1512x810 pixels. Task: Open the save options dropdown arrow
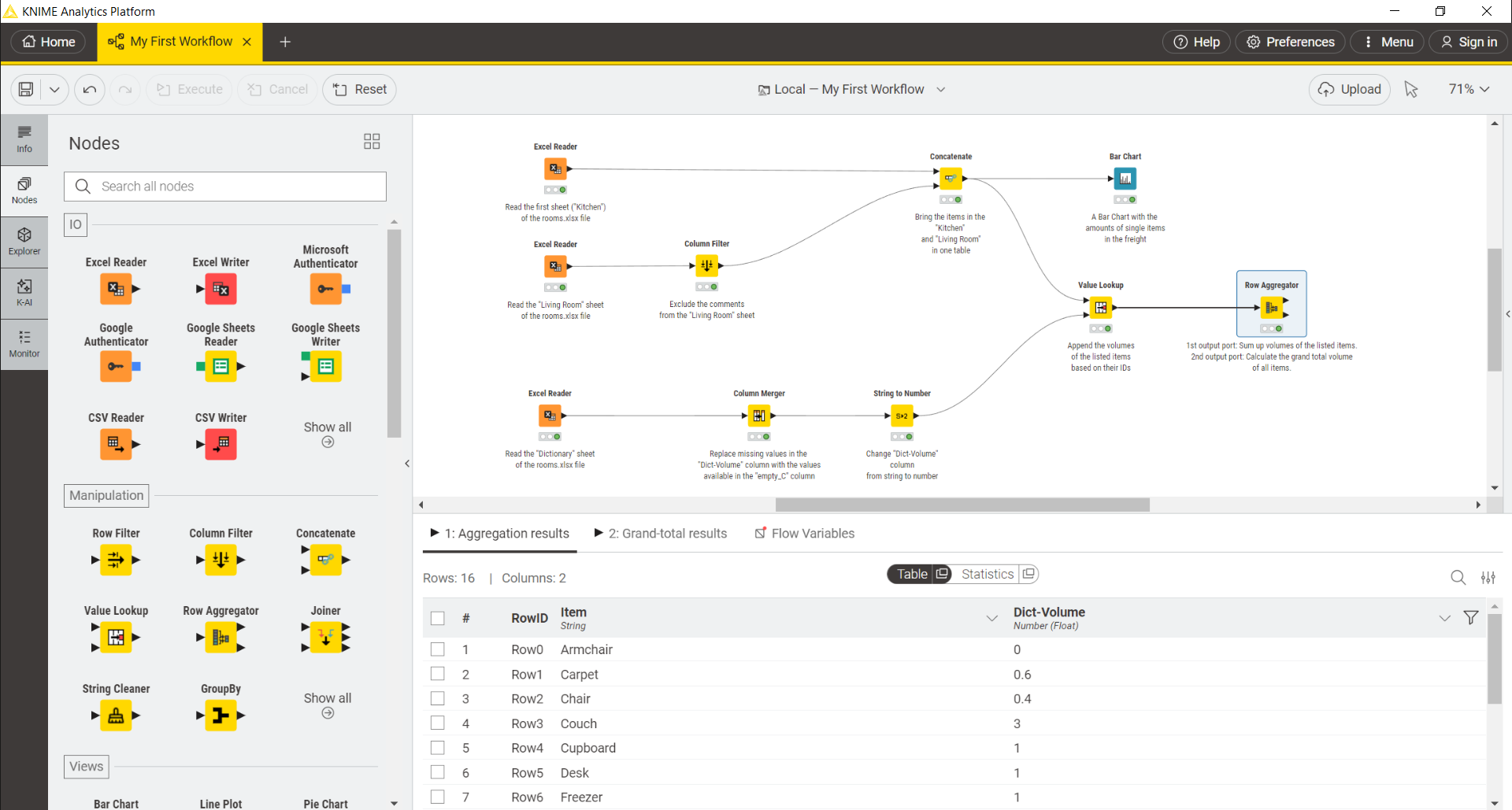(54, 89)
